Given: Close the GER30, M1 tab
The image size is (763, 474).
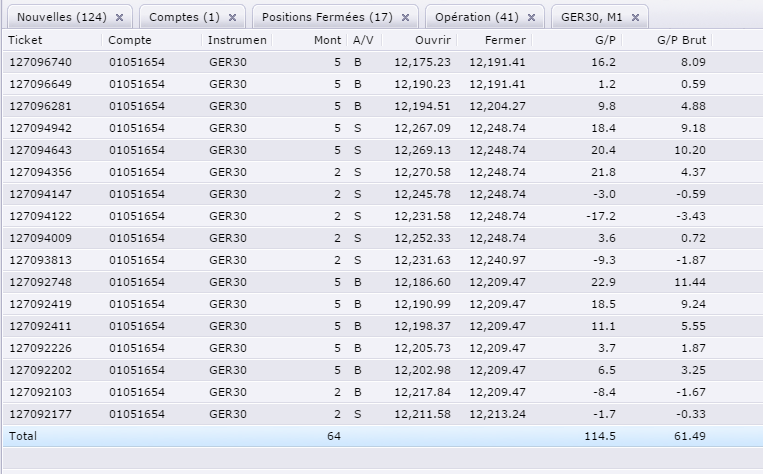Looking at the screenshot, I should click(x=636, y=18).
